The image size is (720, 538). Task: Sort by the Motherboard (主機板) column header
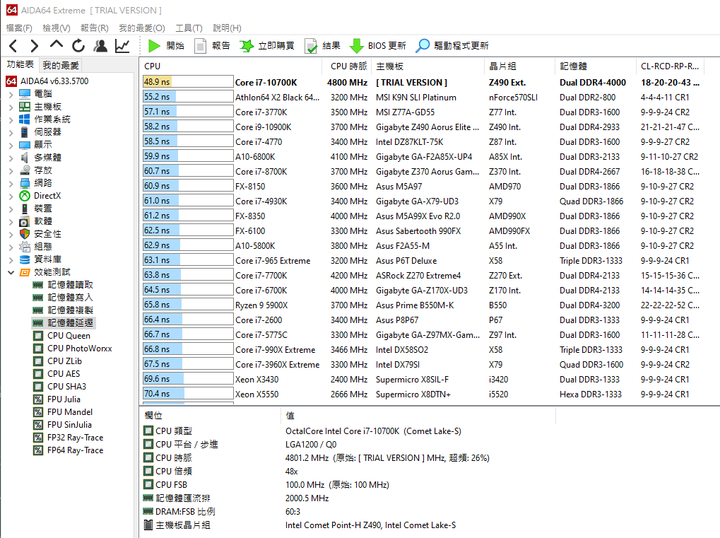coord(427,66)
